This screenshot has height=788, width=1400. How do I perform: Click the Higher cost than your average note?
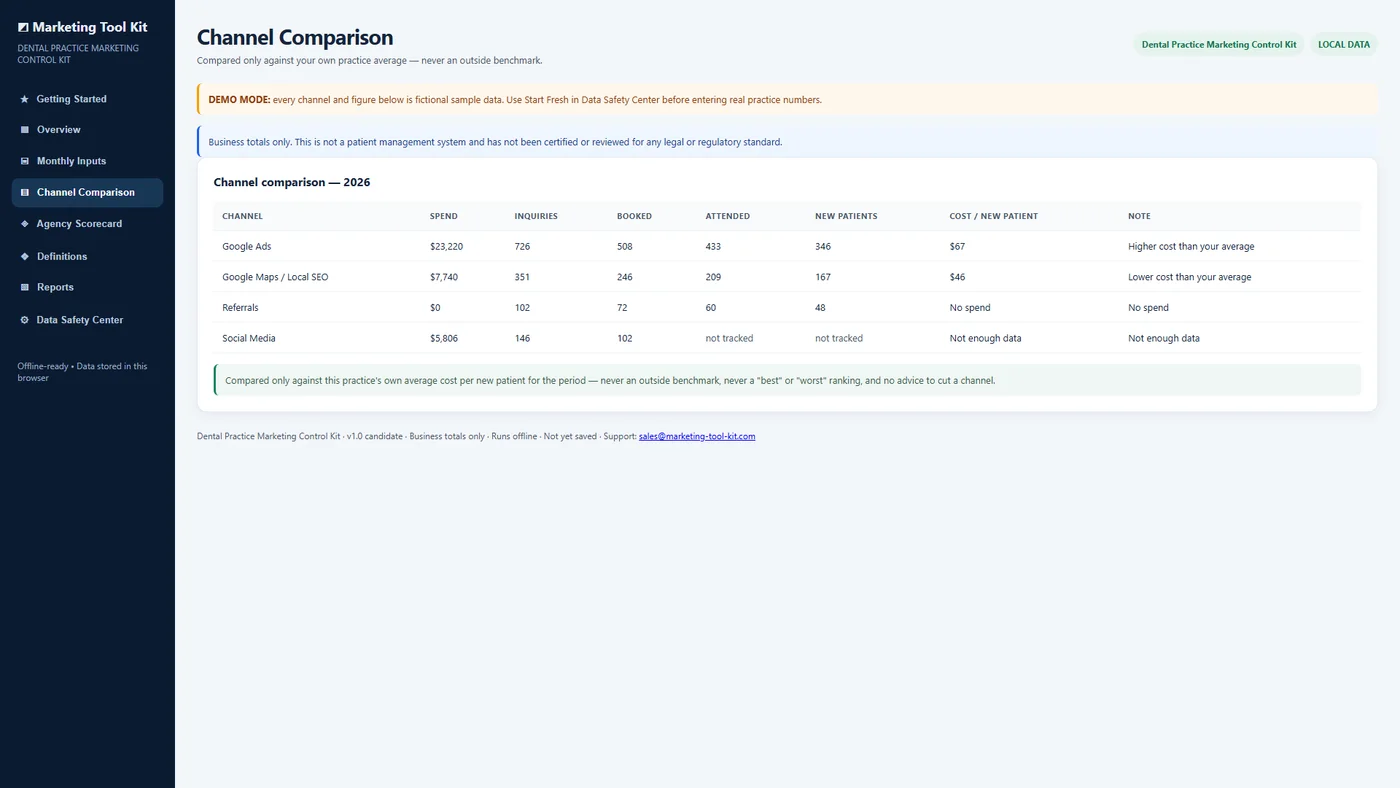(1191, 246)
